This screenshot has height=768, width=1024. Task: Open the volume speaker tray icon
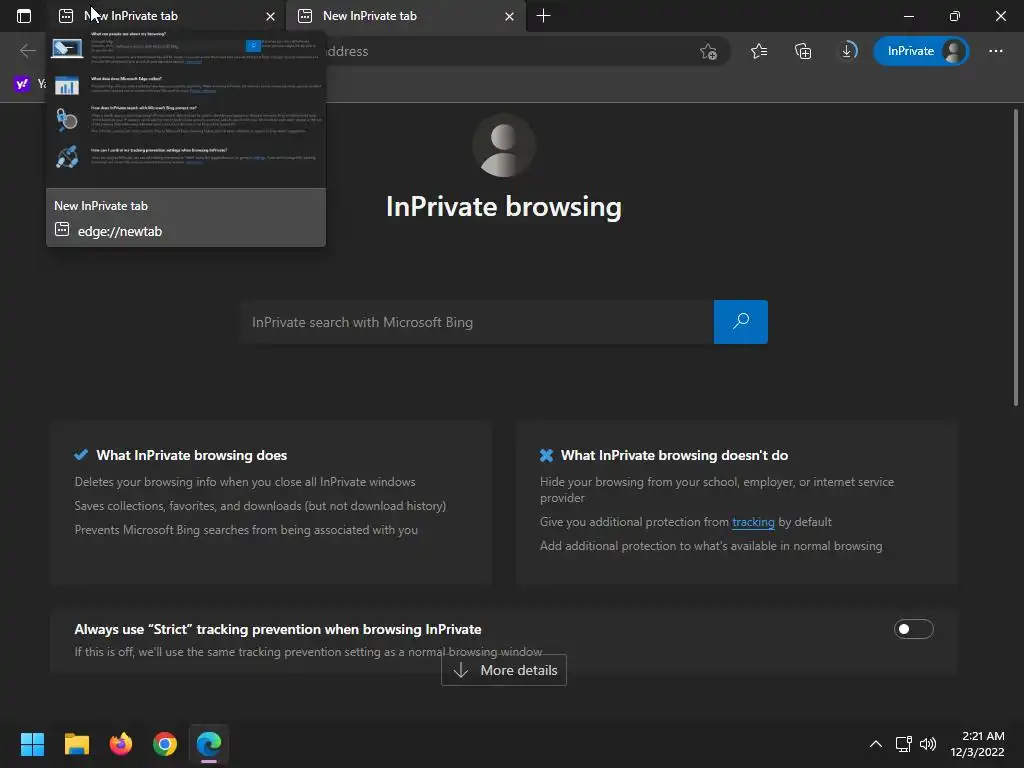pos(927,744)
